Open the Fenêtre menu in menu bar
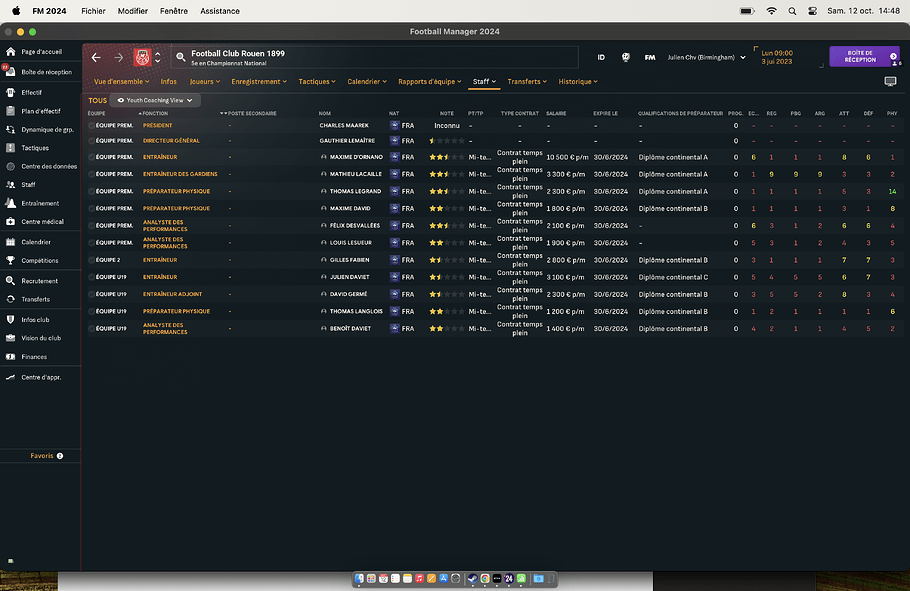910x591 pixels. click(174, 11)
